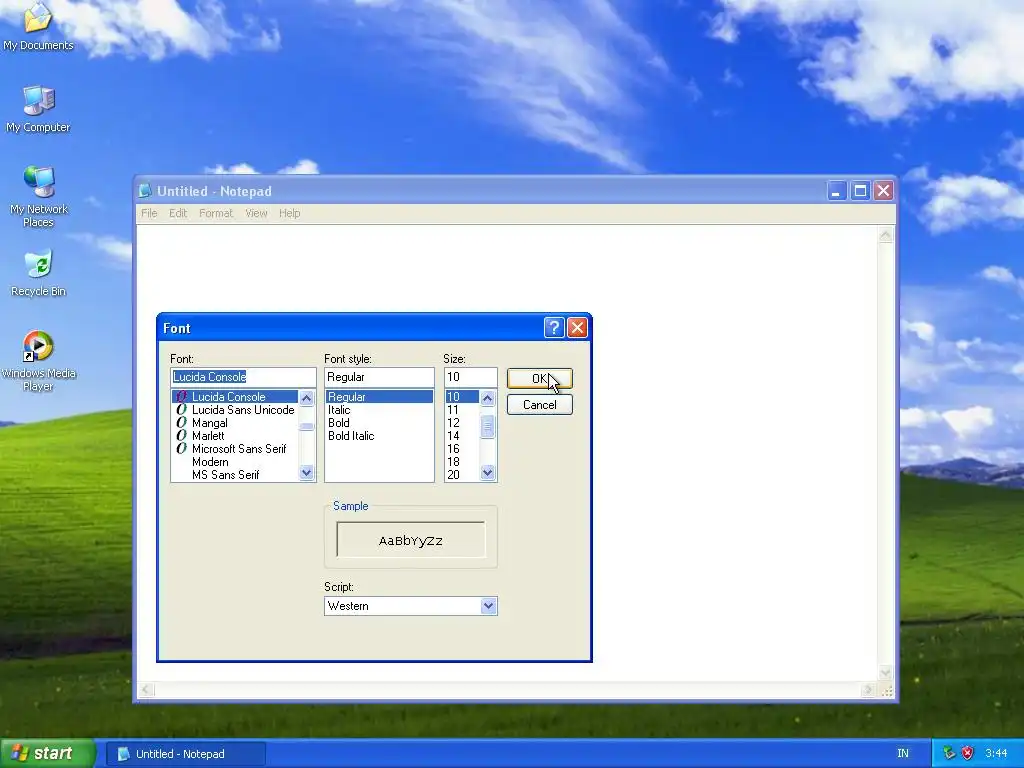Click the size list down arrow

click(487, 473)
